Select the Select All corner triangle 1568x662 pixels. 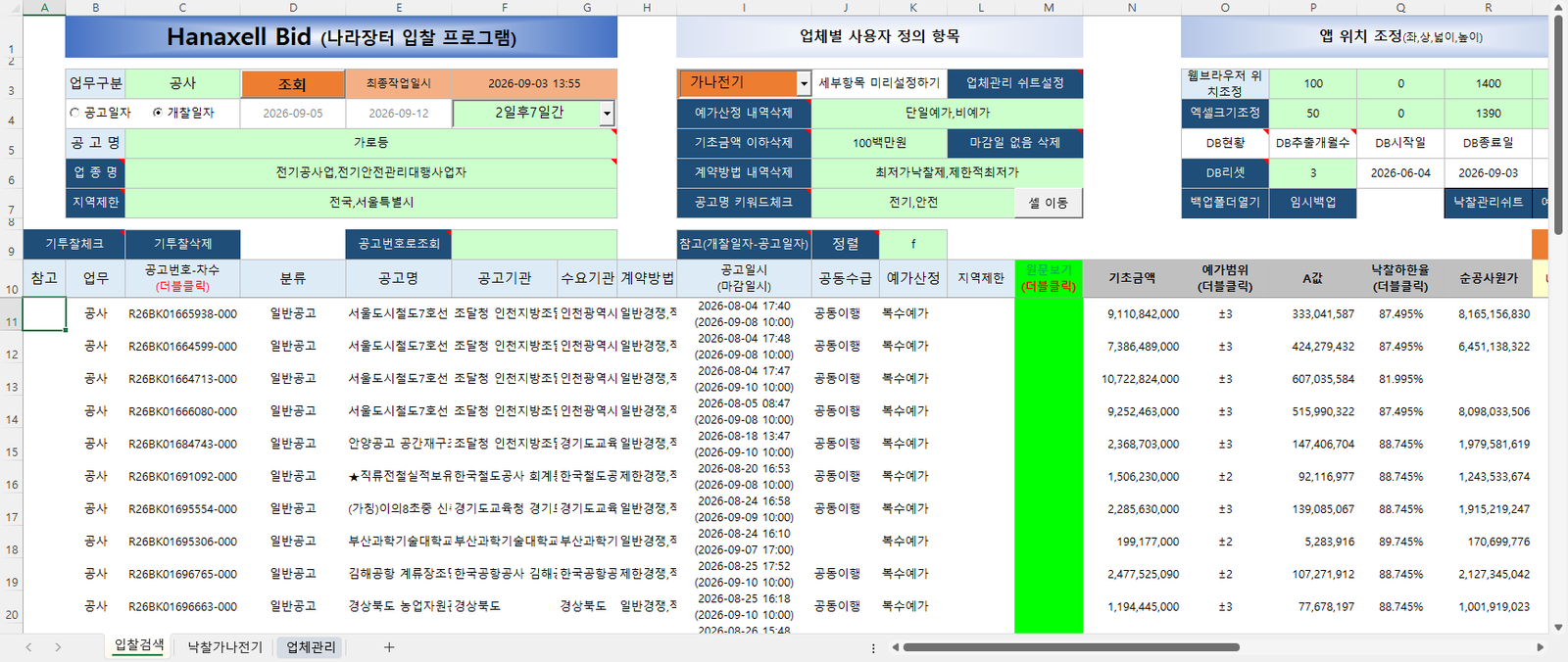point(12,7)
